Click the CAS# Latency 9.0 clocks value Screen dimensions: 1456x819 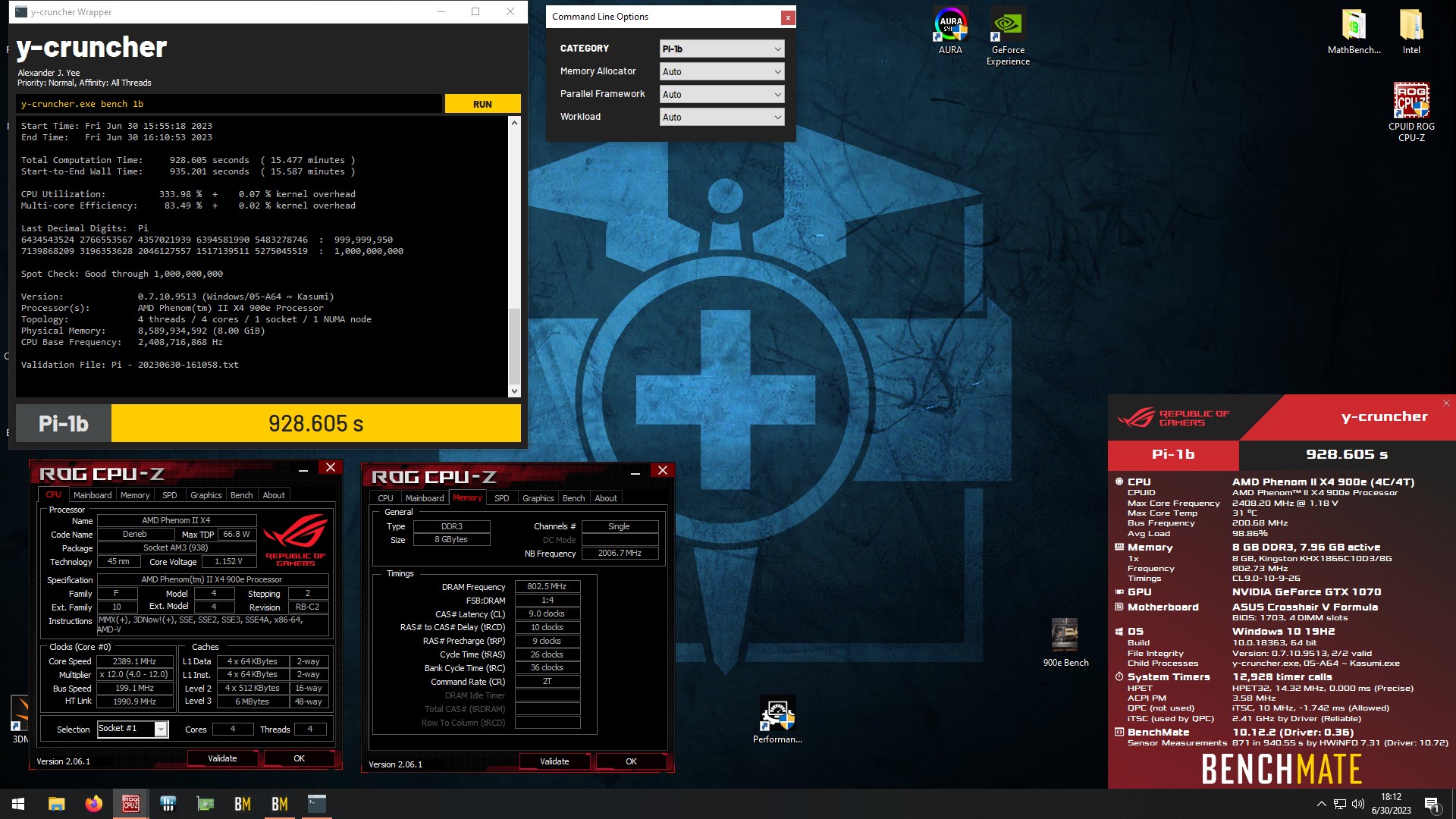(548, 613)
